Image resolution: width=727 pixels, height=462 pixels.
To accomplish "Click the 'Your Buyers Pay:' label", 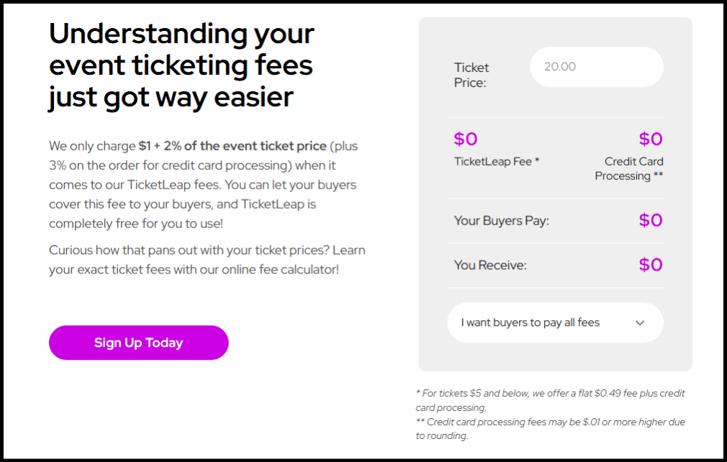I will 502,221.
